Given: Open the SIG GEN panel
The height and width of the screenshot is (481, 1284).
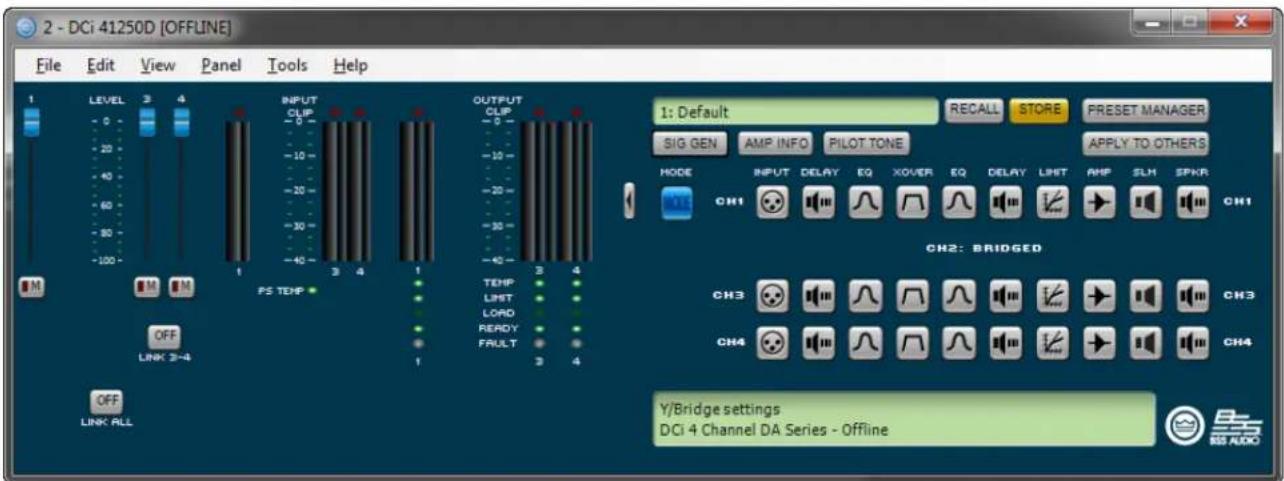Looking at the screenshot, I should 690,143.
